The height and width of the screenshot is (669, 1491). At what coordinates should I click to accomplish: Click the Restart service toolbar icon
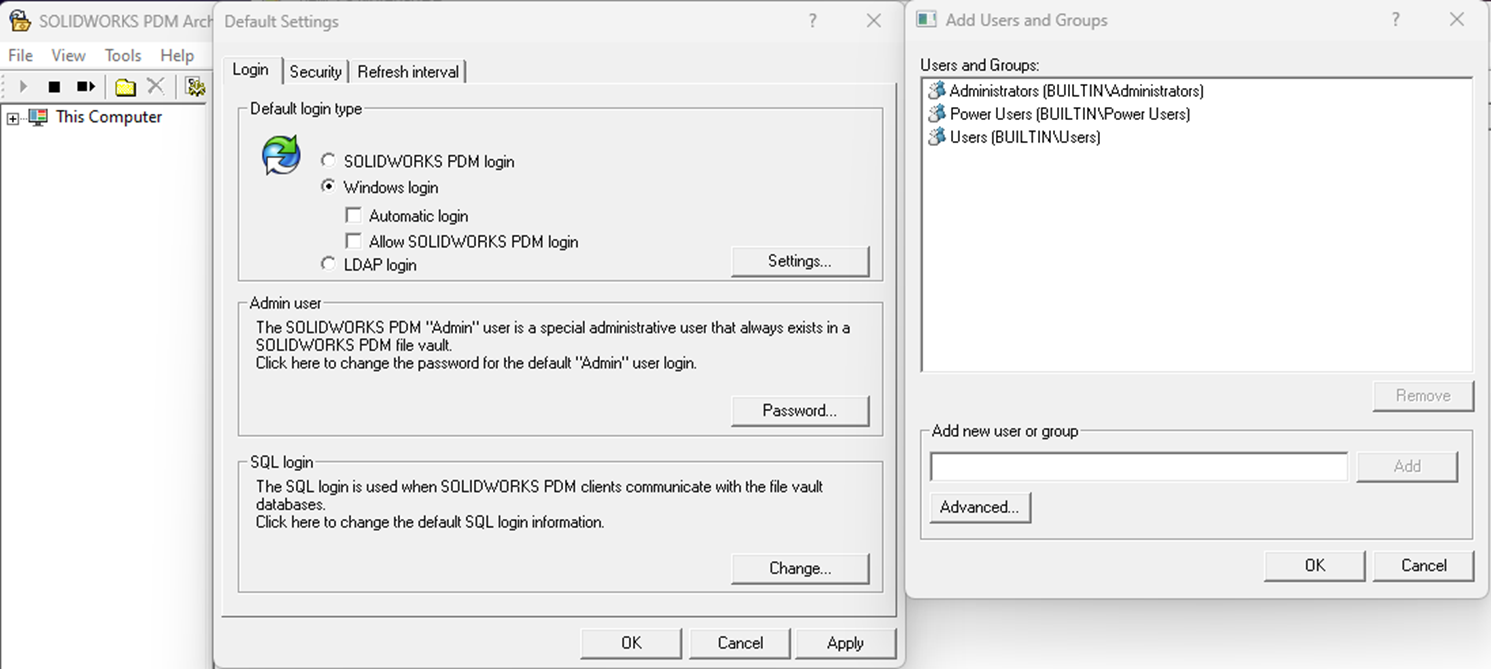[x=86, y=87]
